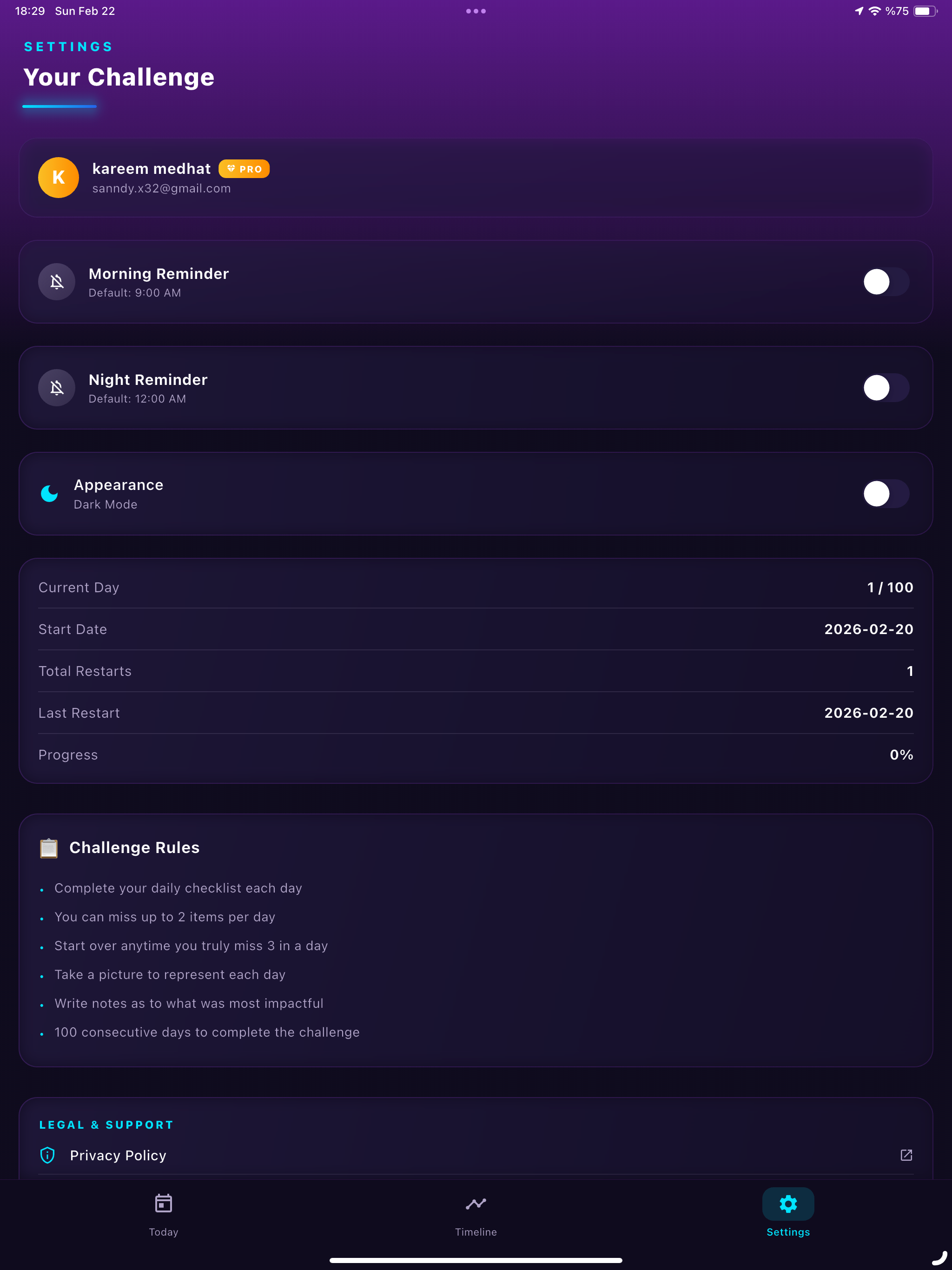Toggle the Dark Mode appearance switch
Image resolution: width=952 pixels, height=1270 pixels.
pyautogui.click(x=886, y=494)
